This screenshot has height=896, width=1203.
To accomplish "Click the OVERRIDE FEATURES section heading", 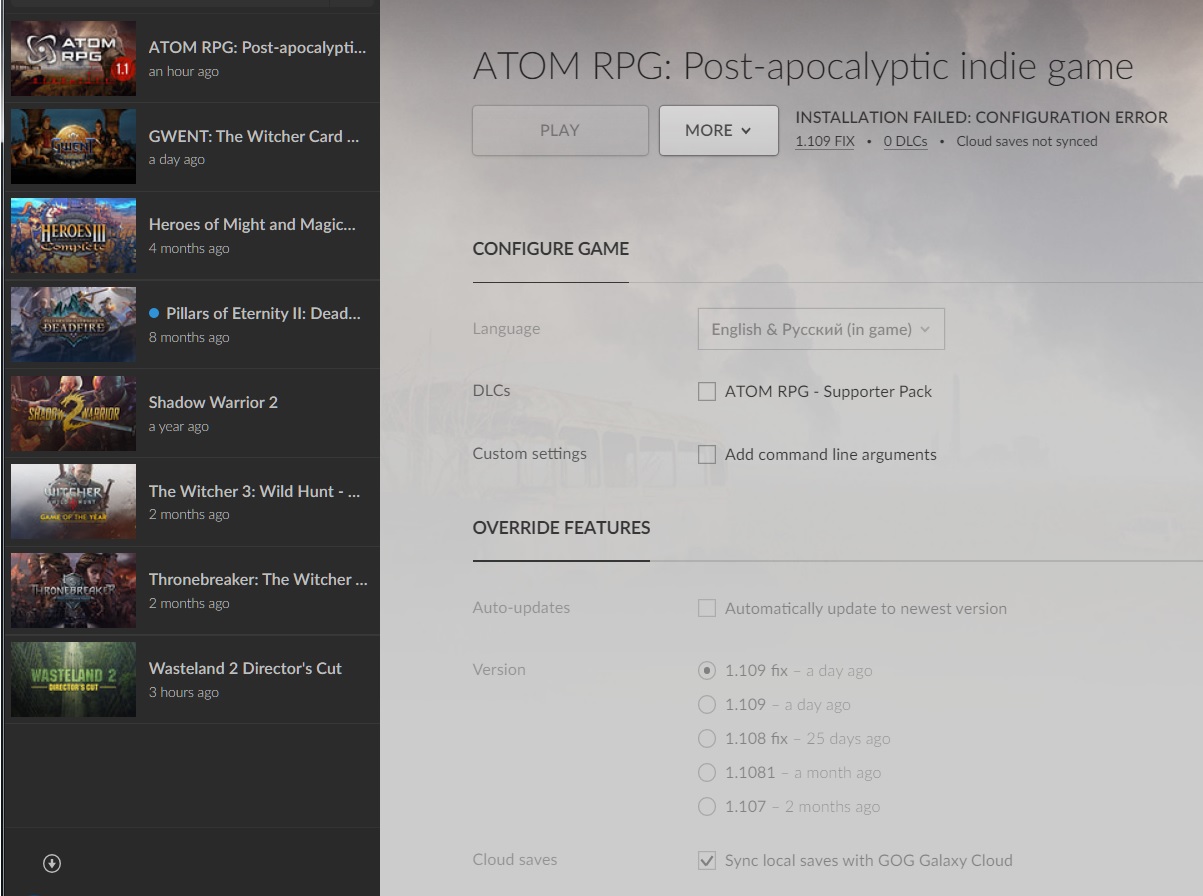I will [x=561, y=527].
